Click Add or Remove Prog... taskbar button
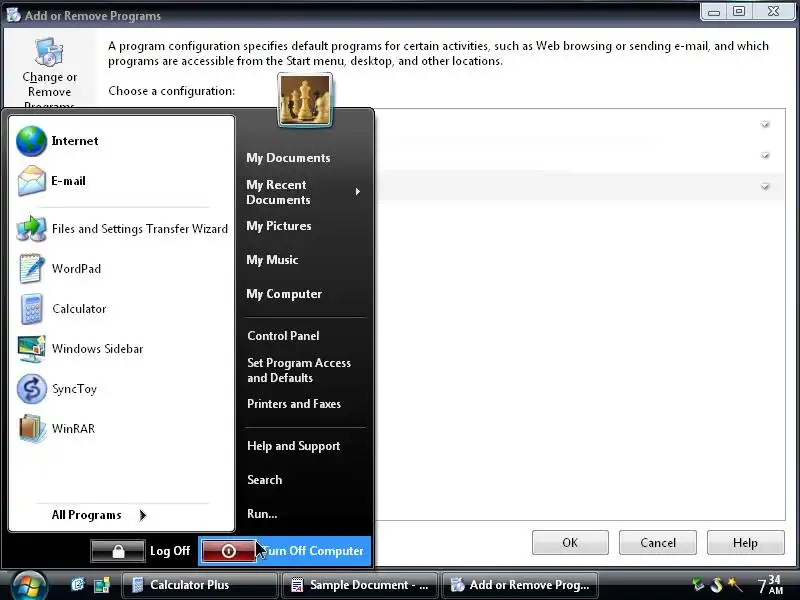The height and width of the screenshot is (600, 800). [x=519, y=585]
